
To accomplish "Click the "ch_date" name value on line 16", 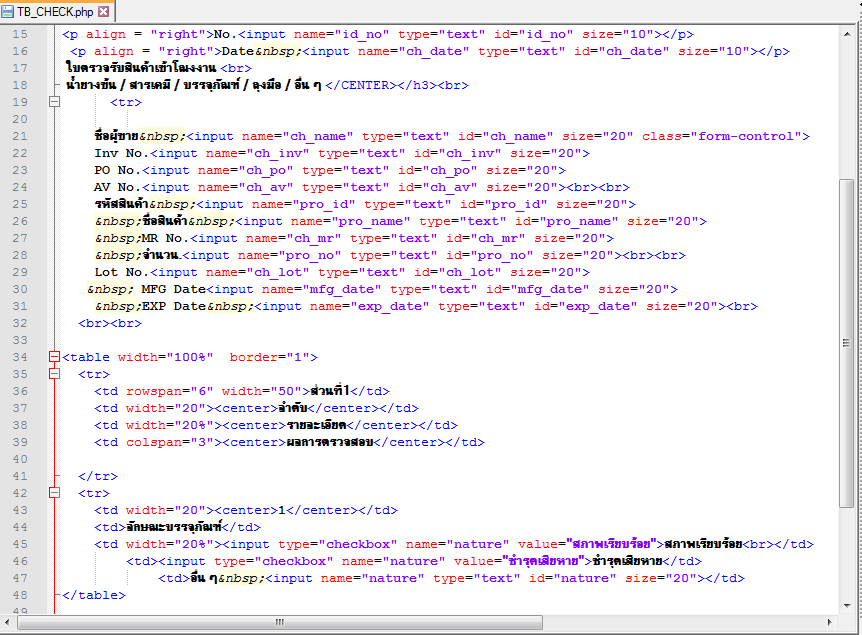I will tap(434, 51).
